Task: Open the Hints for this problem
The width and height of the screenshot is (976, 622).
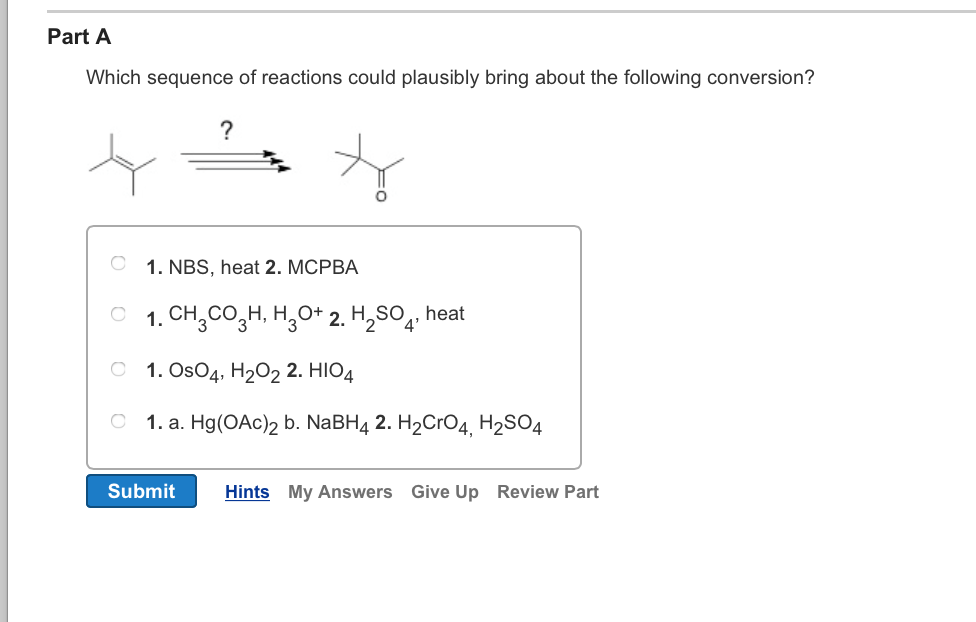Action: (x=247, y=491)
